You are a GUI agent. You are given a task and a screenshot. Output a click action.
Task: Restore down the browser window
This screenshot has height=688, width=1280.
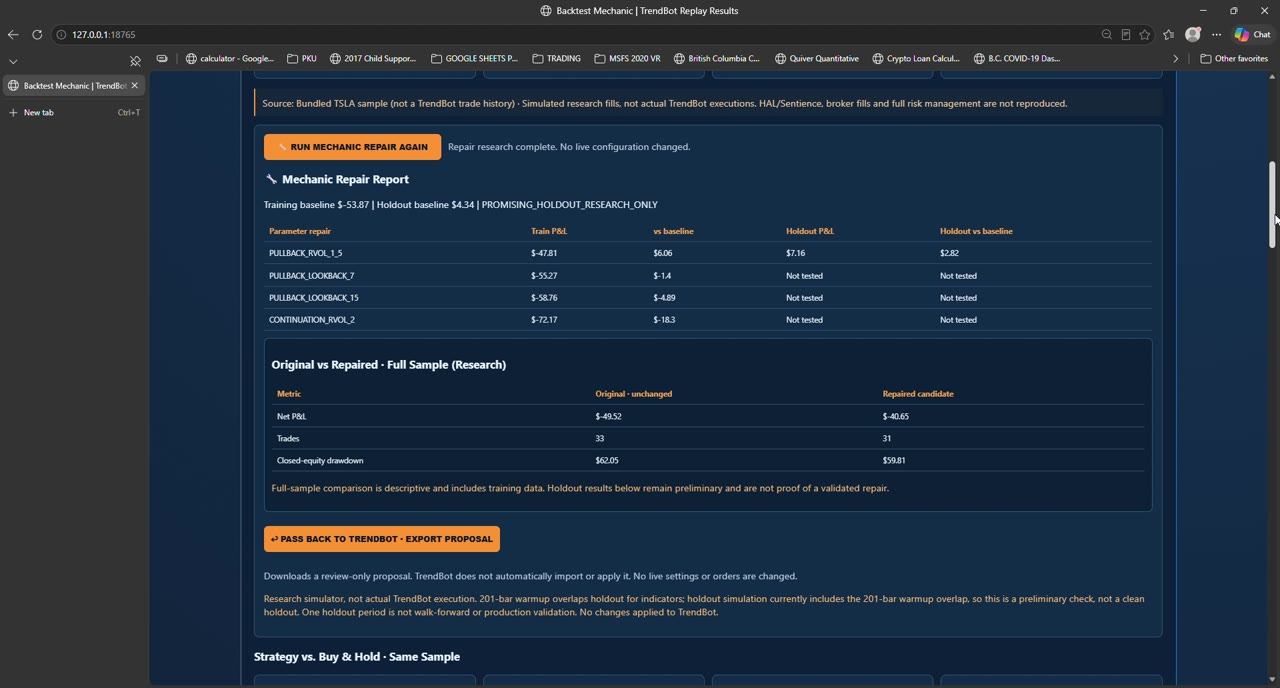pos(1234,10)
